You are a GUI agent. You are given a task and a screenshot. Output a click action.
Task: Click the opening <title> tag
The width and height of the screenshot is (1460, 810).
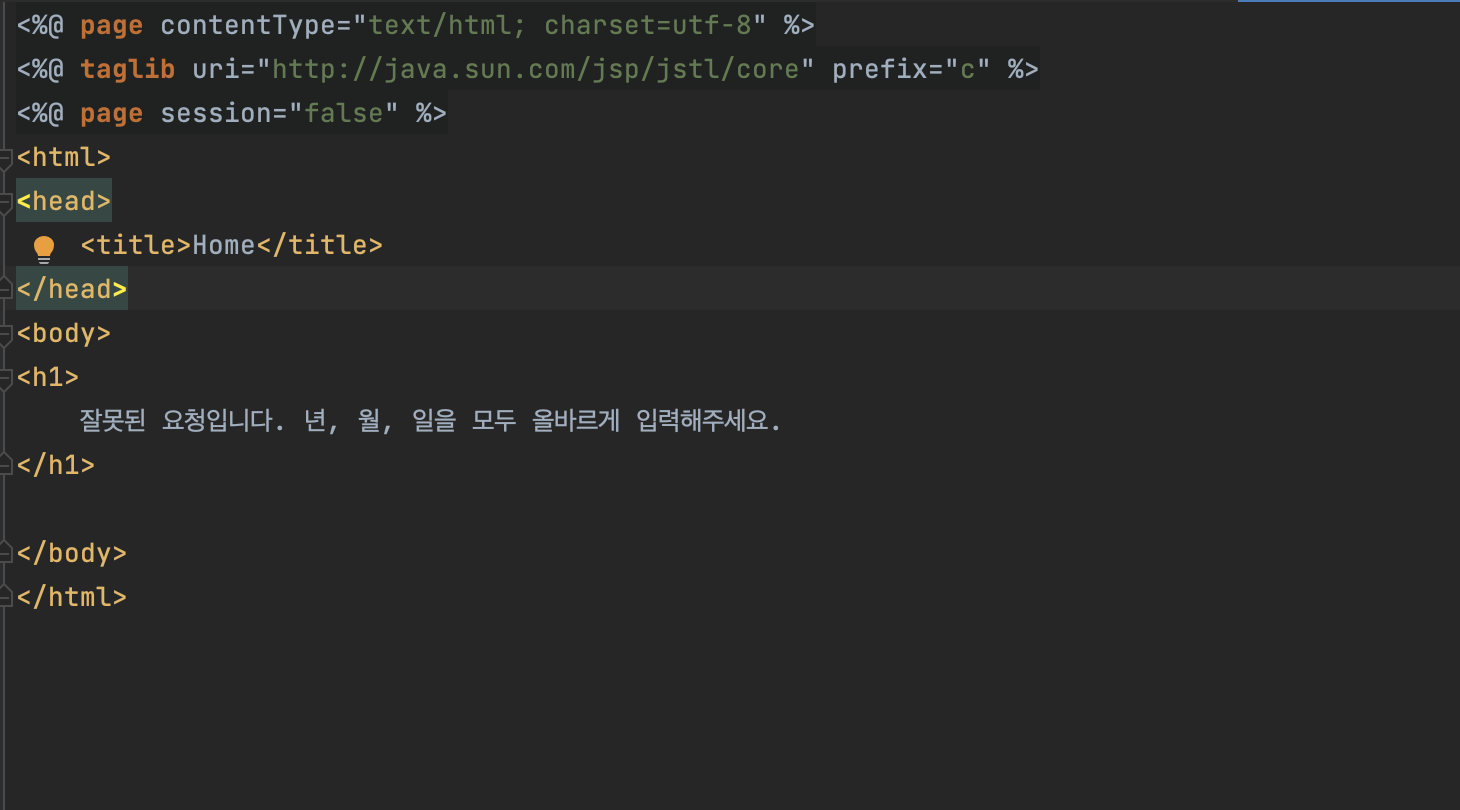coord(136,245)
